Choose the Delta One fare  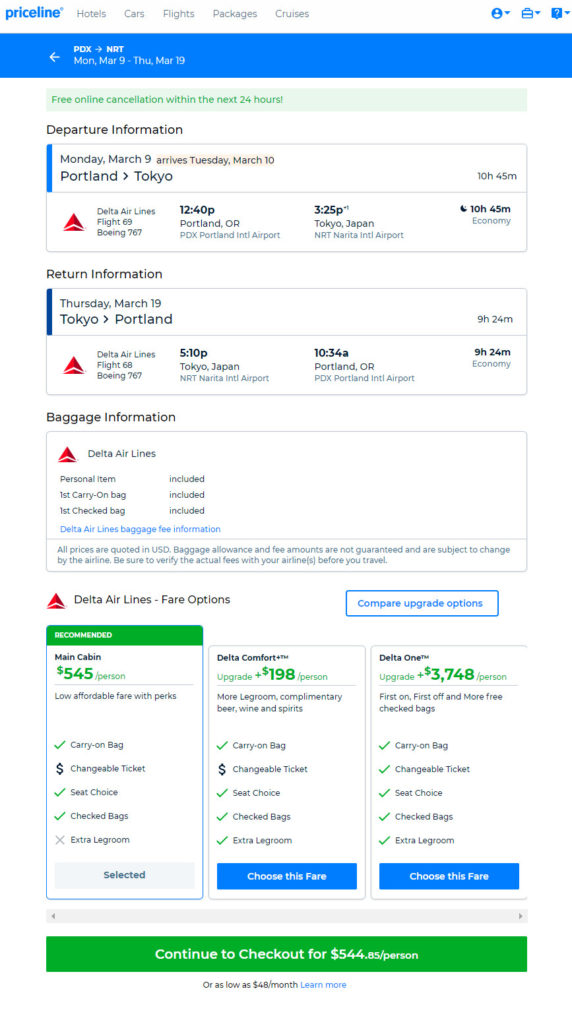click(449, 876)
